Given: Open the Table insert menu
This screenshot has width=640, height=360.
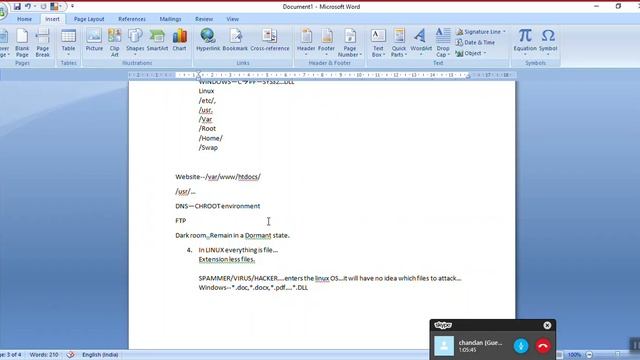Looking at the screenshot, I should click(68, 43).
